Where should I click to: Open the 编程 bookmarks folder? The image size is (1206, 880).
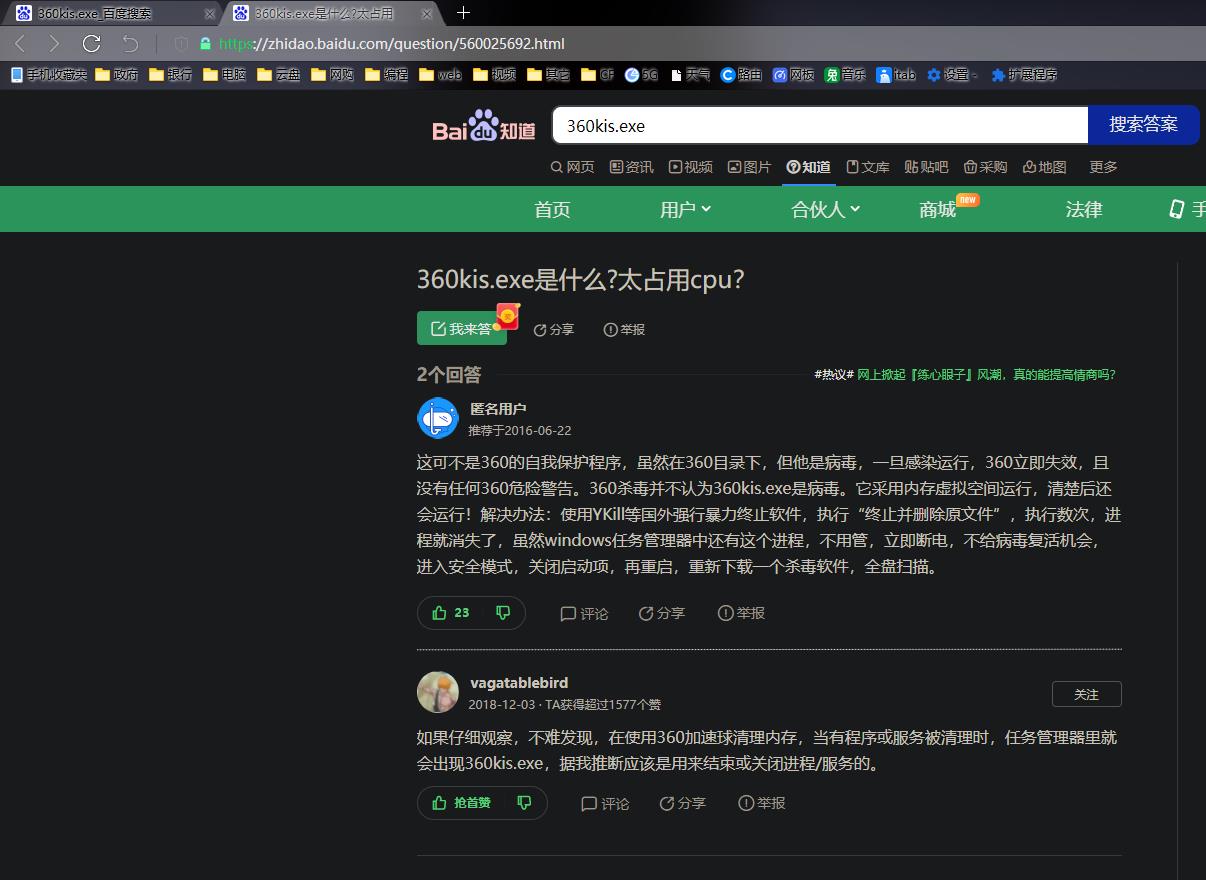(387, 75)
